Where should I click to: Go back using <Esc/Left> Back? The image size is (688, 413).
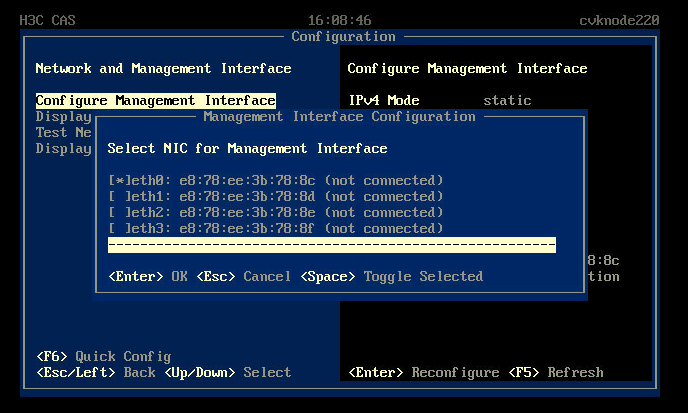pos(95,373)
